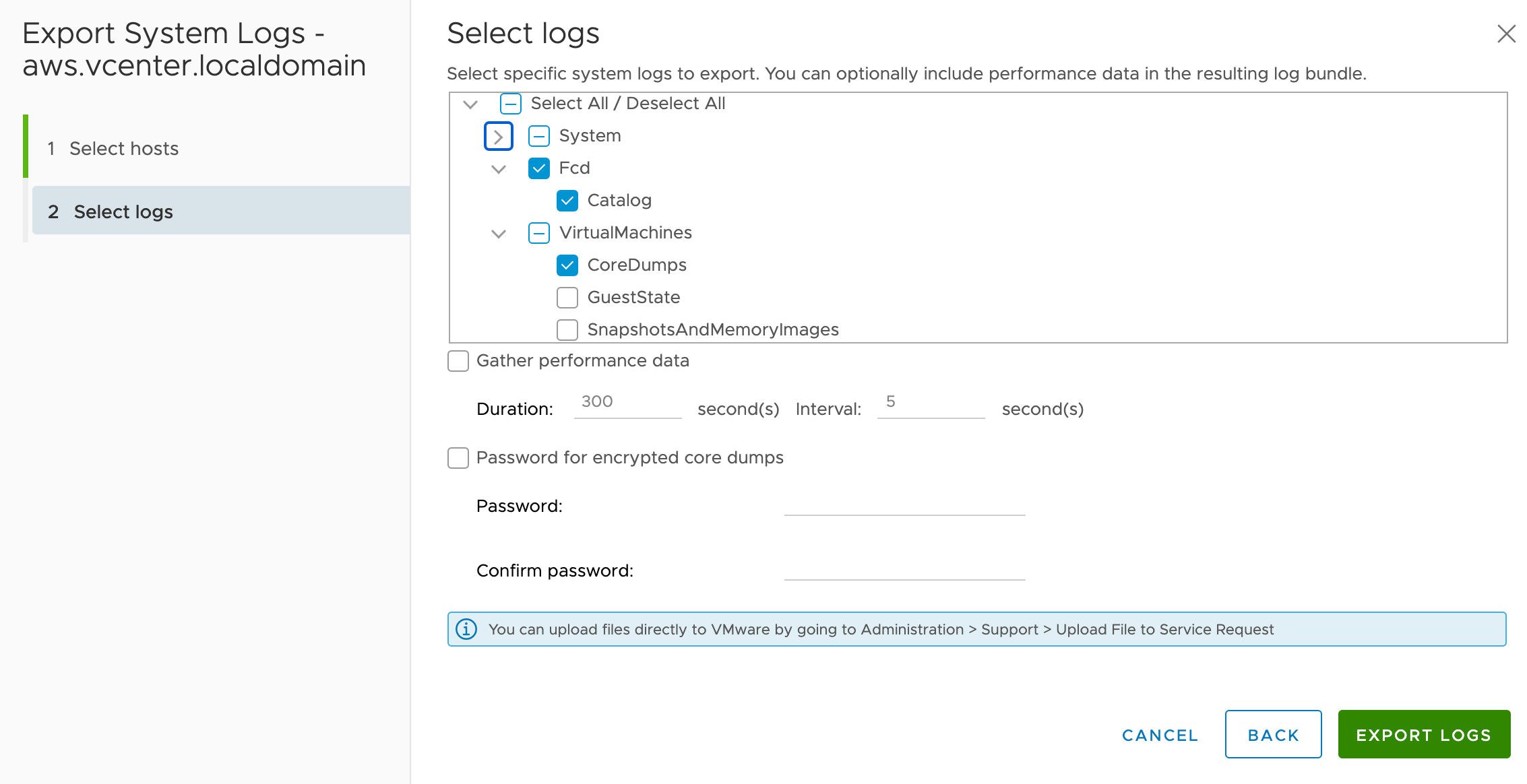Enable SnapshotsAndMemoryImages logs
Viewport: 1527px width, 784px height.
pyautogui.click(x=567, y=329)
